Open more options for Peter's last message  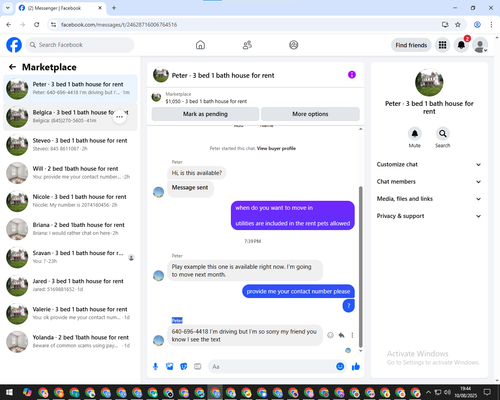click(352, 335)
